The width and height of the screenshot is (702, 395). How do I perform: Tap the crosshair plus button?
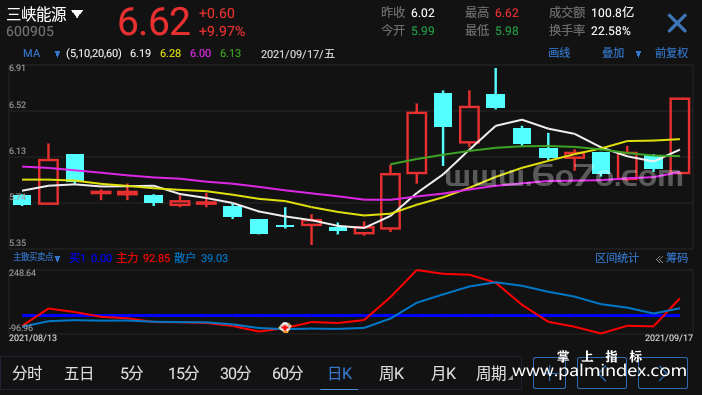pos(549,373)
